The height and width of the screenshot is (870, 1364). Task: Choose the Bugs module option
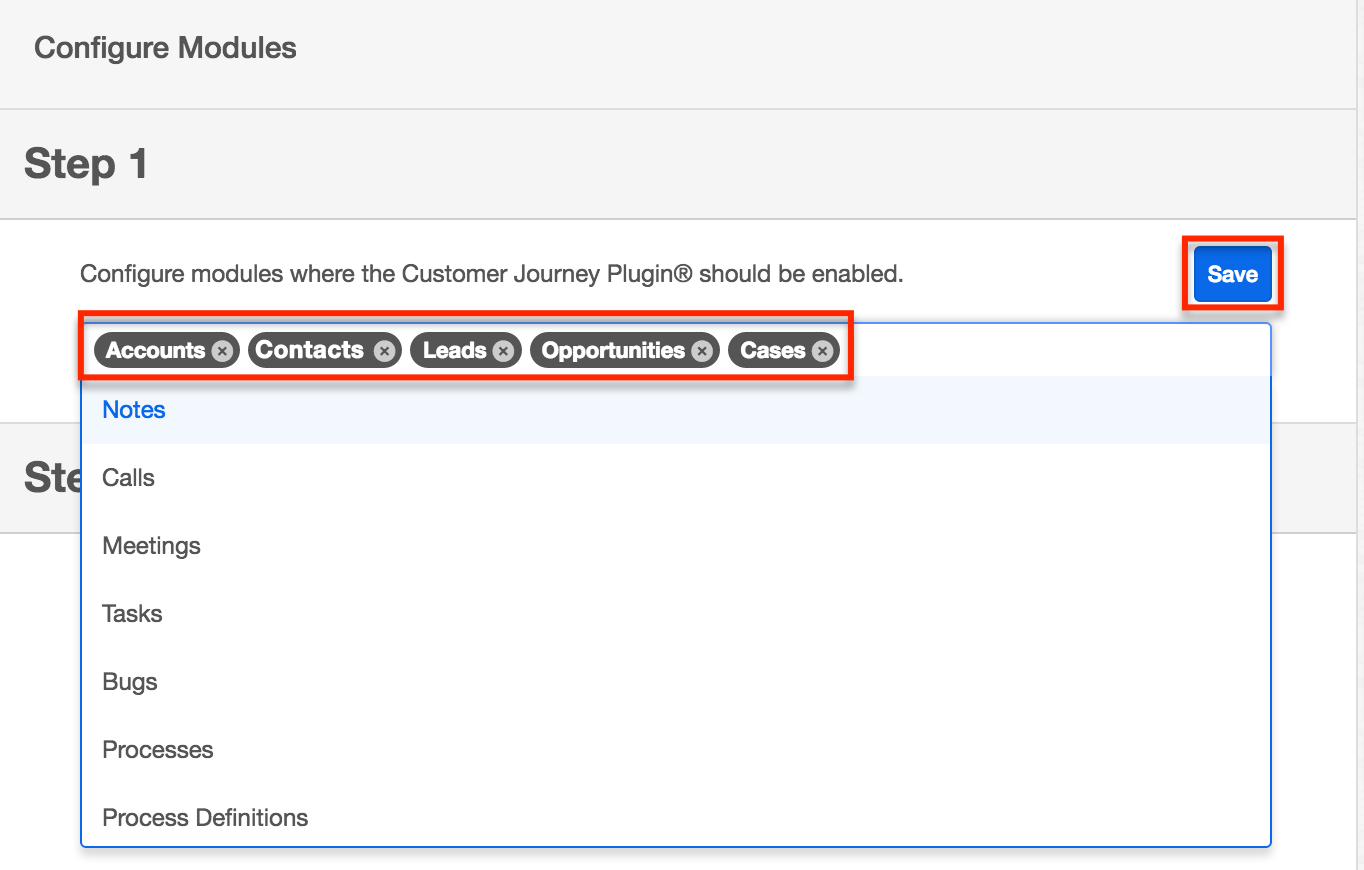pos(130,682)
